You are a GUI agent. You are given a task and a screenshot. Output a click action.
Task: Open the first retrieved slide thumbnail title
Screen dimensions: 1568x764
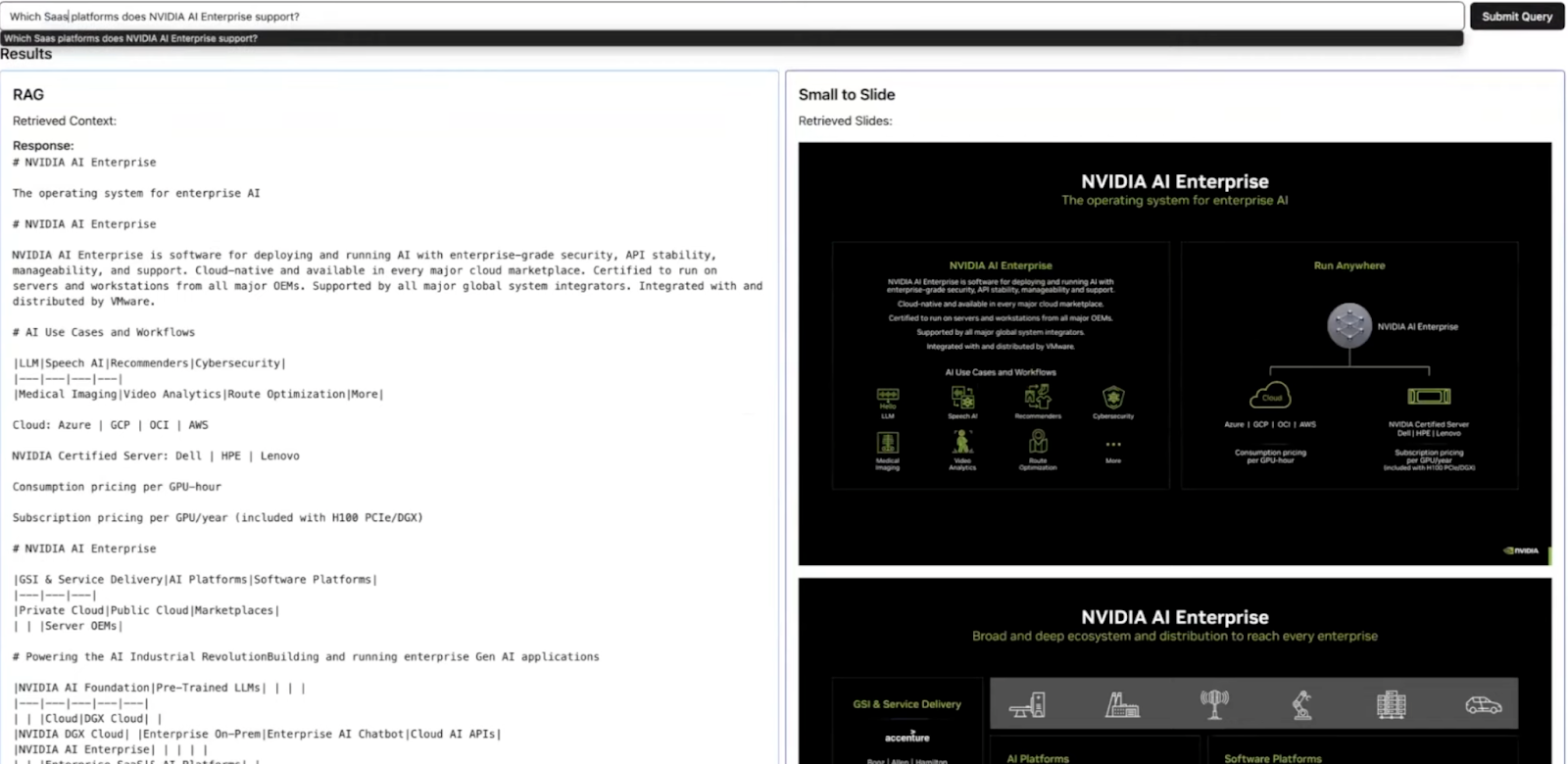click(x=1175, y=181)
